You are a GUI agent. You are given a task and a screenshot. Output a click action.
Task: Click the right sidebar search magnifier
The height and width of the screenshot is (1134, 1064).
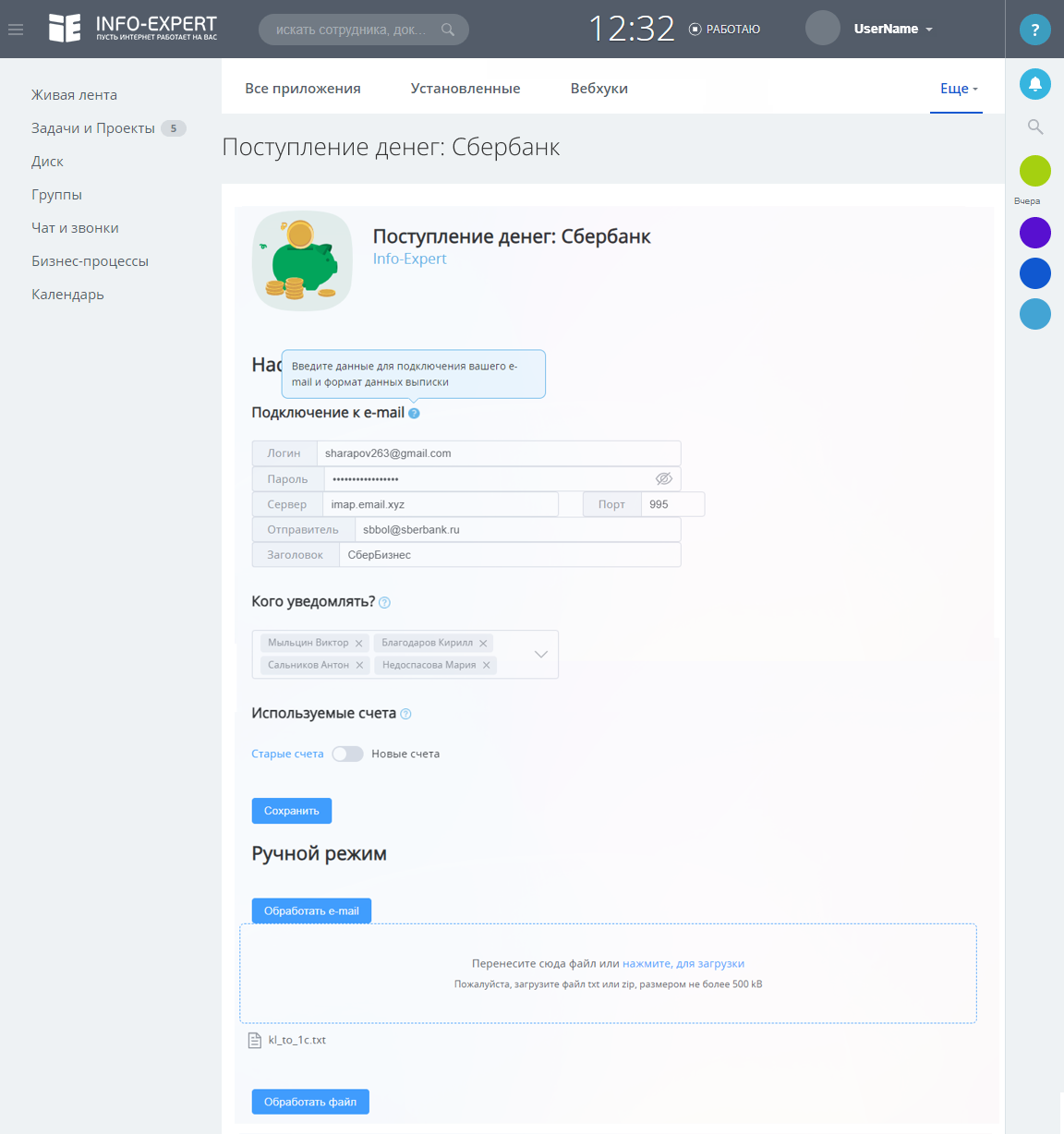pos(1035,127)
